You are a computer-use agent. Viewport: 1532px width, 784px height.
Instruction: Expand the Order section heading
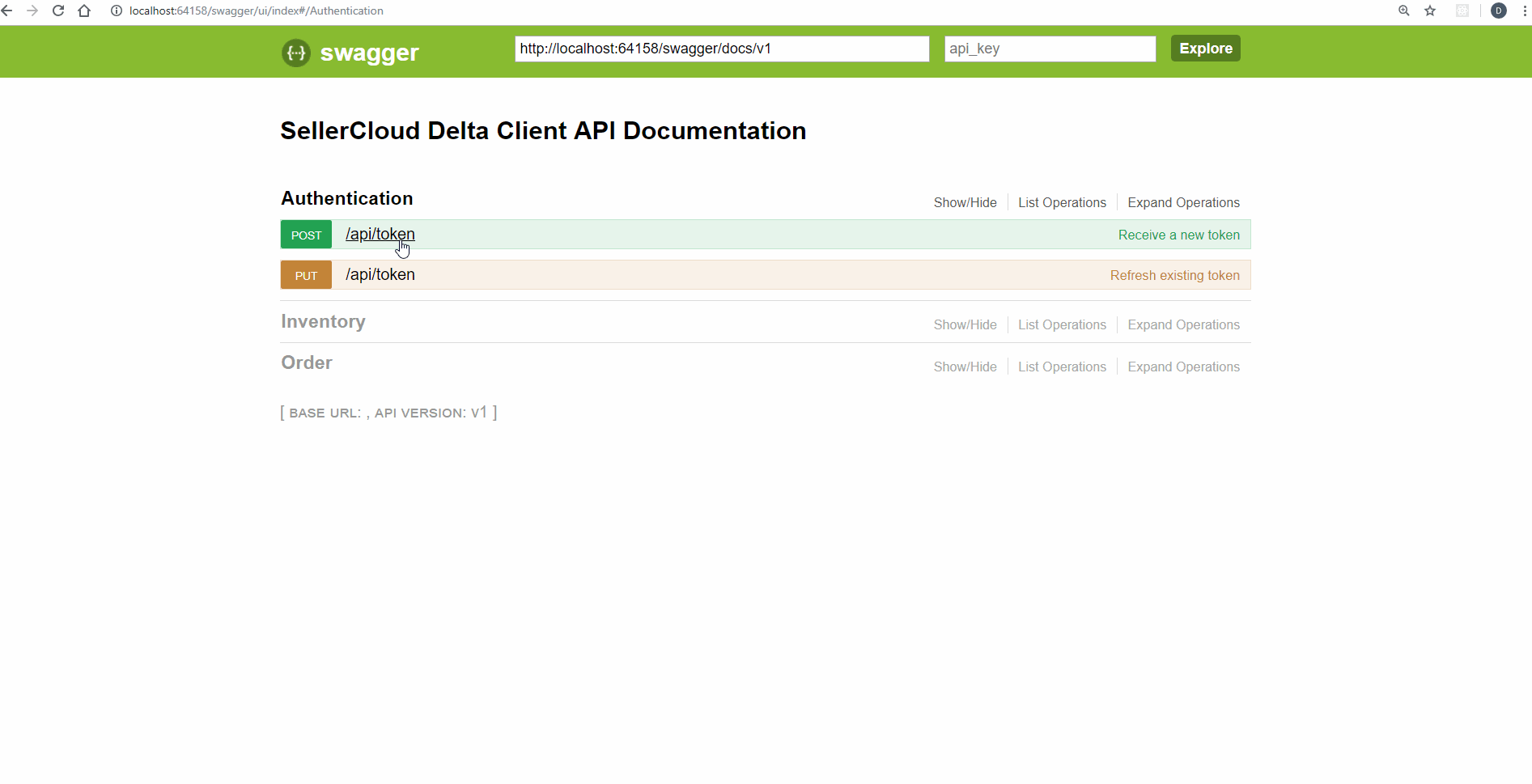[307, 362]
